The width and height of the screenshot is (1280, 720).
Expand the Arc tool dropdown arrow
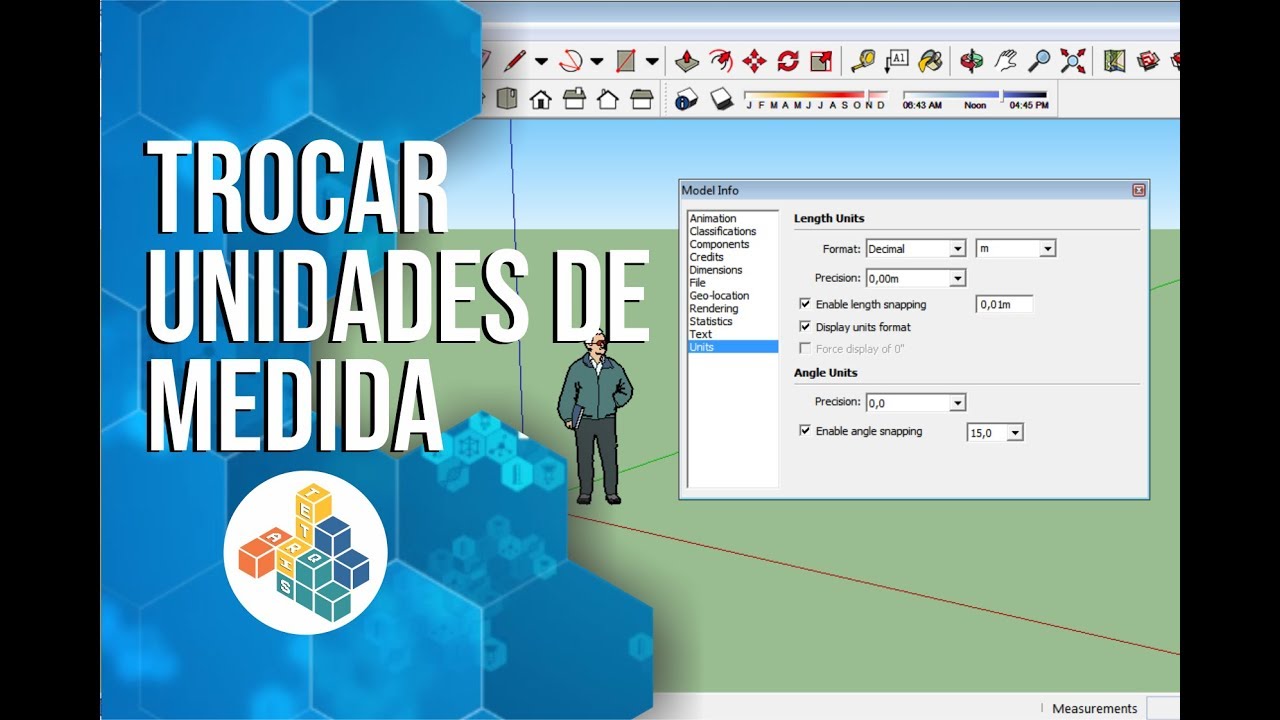[597, 61]
